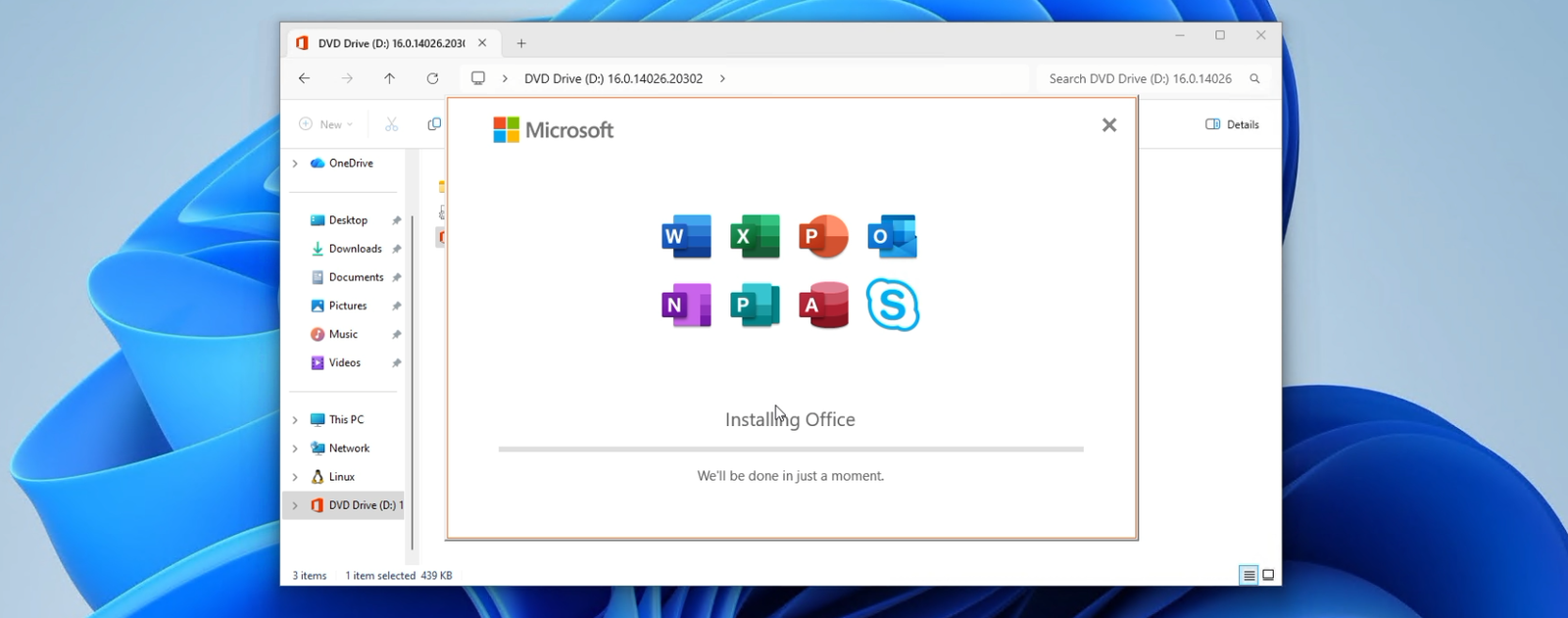Unpin Music using its pin icon
The width and height of the screenshot is (1568, 618).
(x=397, y=334)
